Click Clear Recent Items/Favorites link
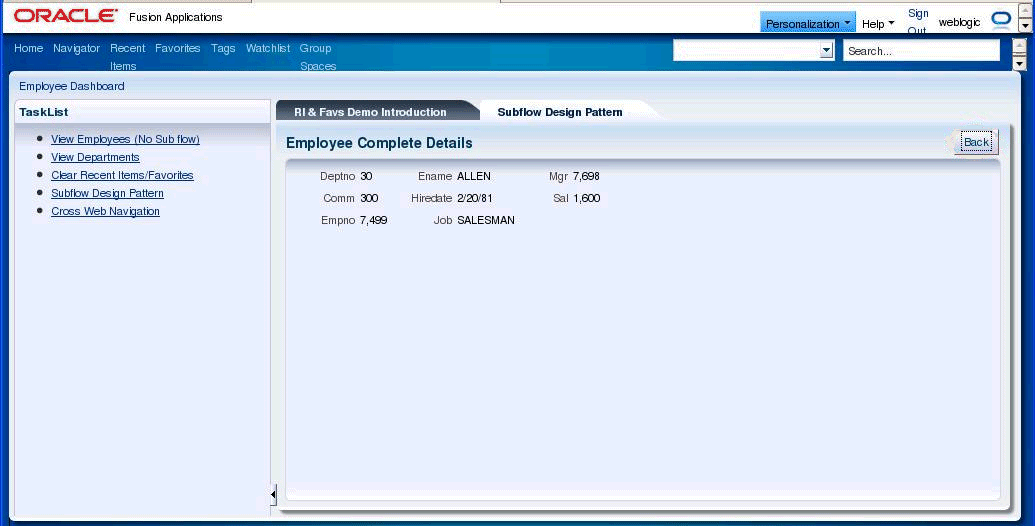1035x526 pixels. [122, 176]
